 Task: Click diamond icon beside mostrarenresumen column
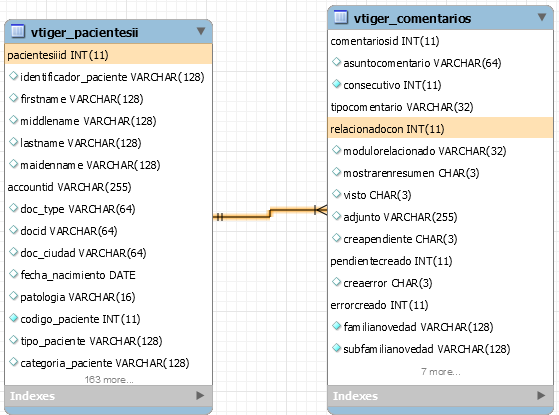336,172
